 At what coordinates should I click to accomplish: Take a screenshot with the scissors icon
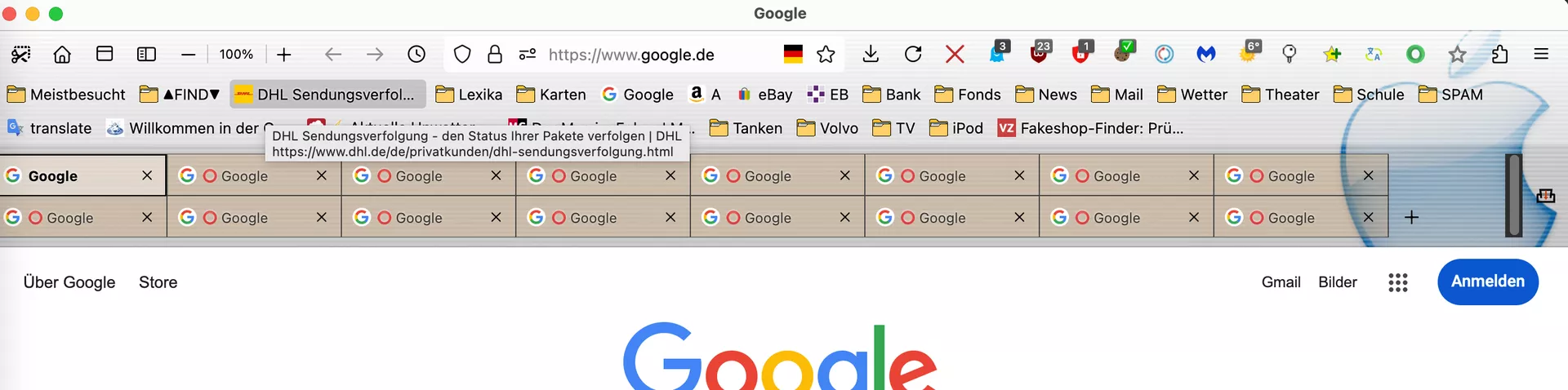21,55
